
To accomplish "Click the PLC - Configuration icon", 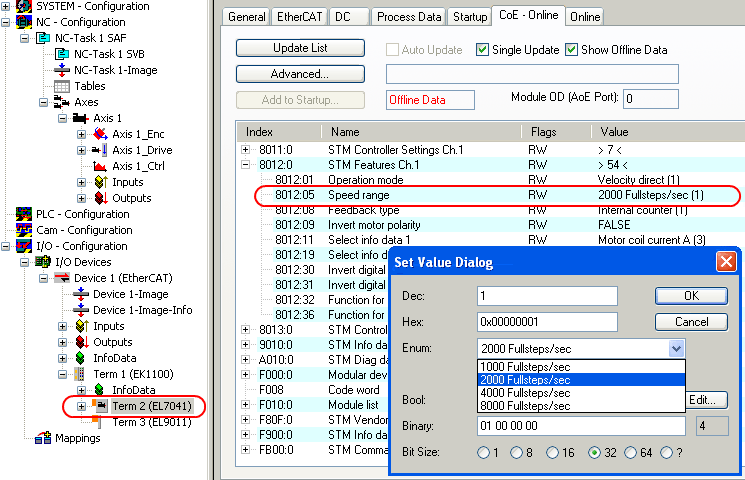I will (x=24, y=214).
